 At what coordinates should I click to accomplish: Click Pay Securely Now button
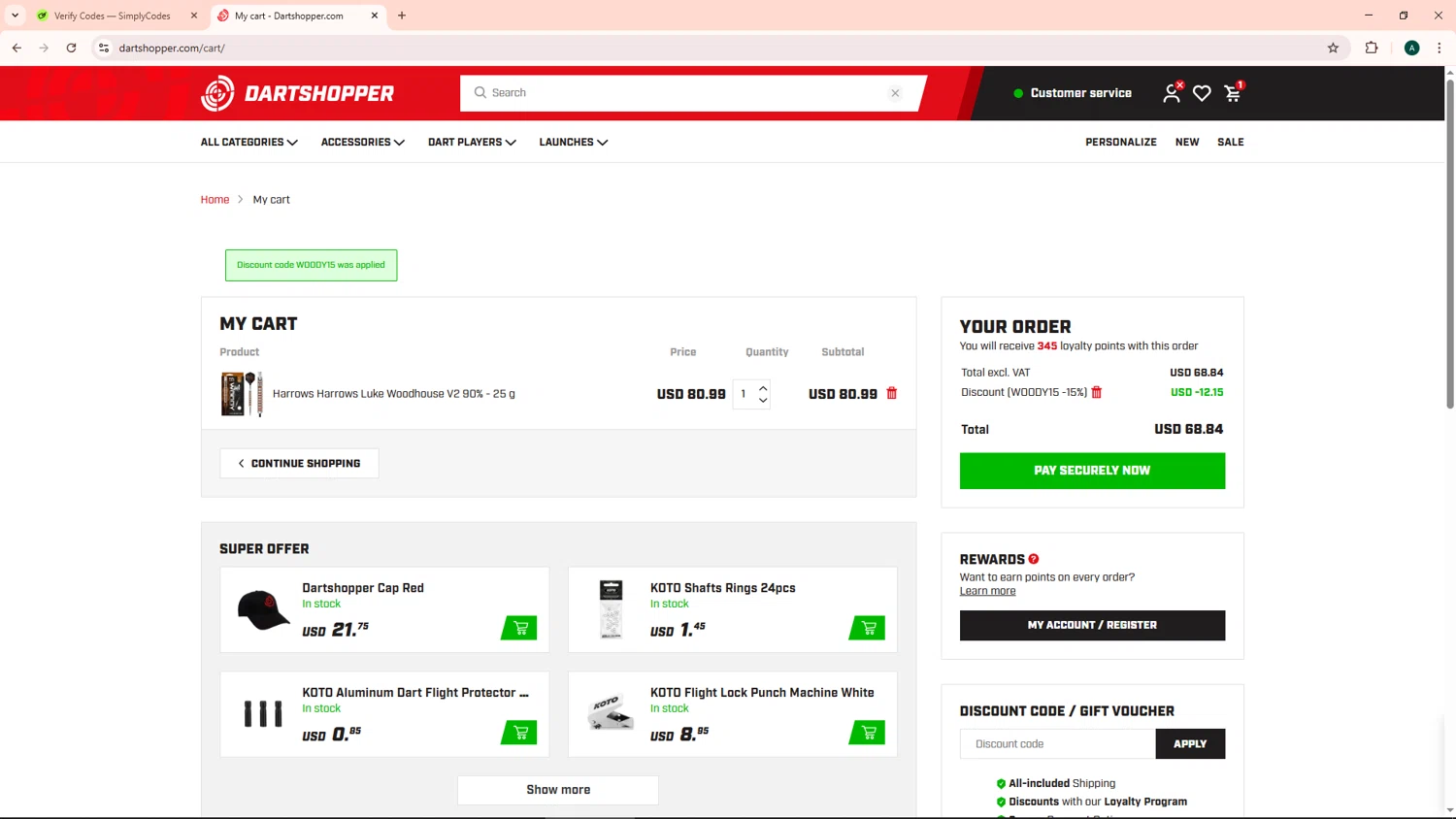coord(1092,471)
